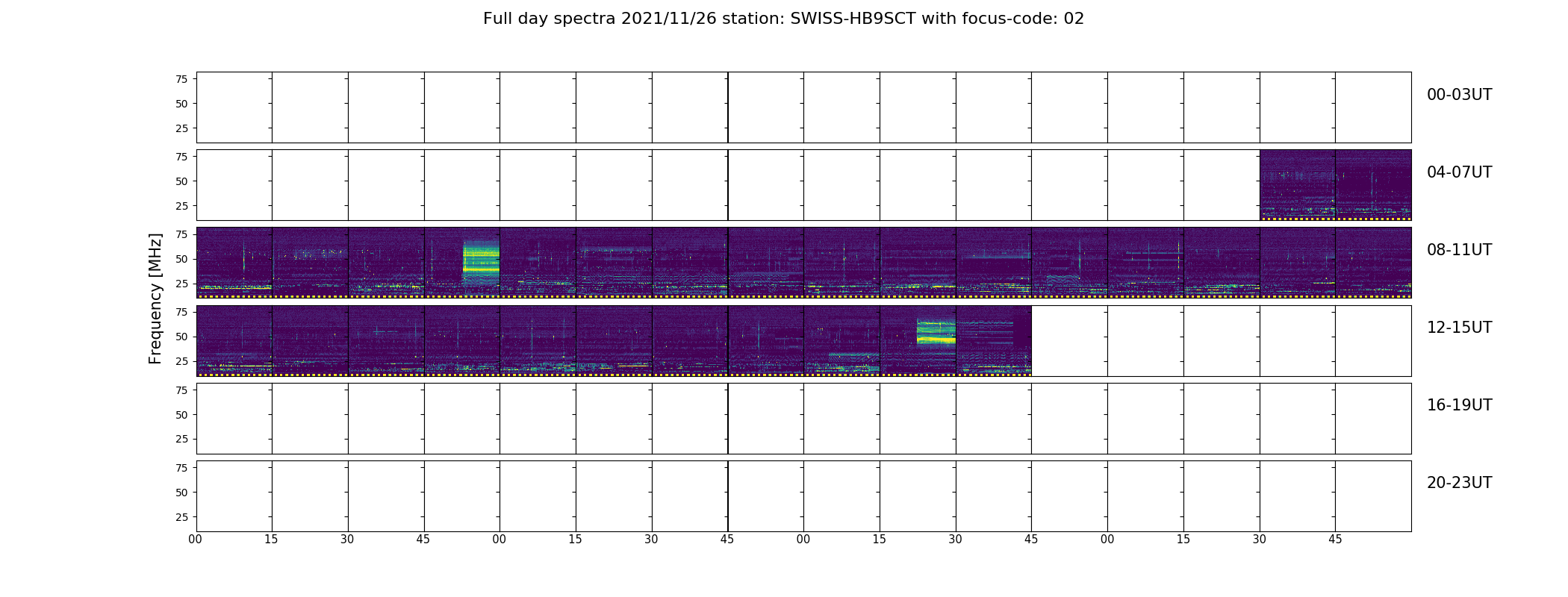Image resolution: width=1568 pixels, height=597 pixels.
Task: Click the 16-19UT row label
Action: pyautogui.click(x=1459, y=405)
